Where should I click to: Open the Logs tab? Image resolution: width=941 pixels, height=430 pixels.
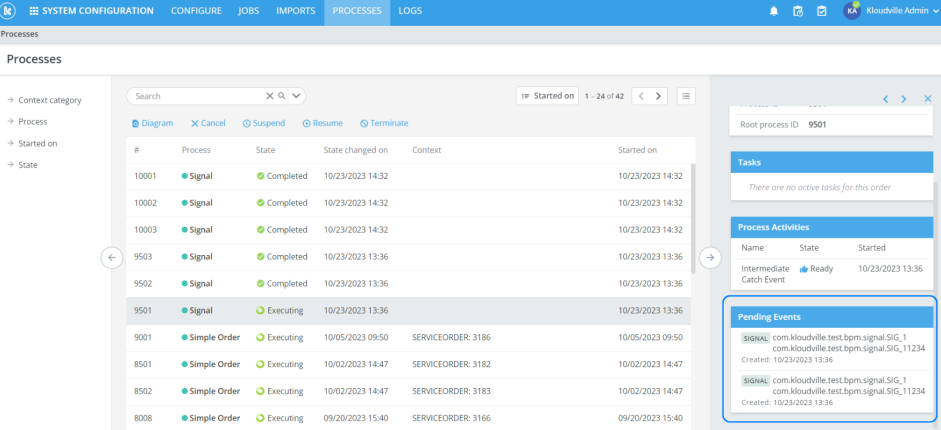point(410,11)
